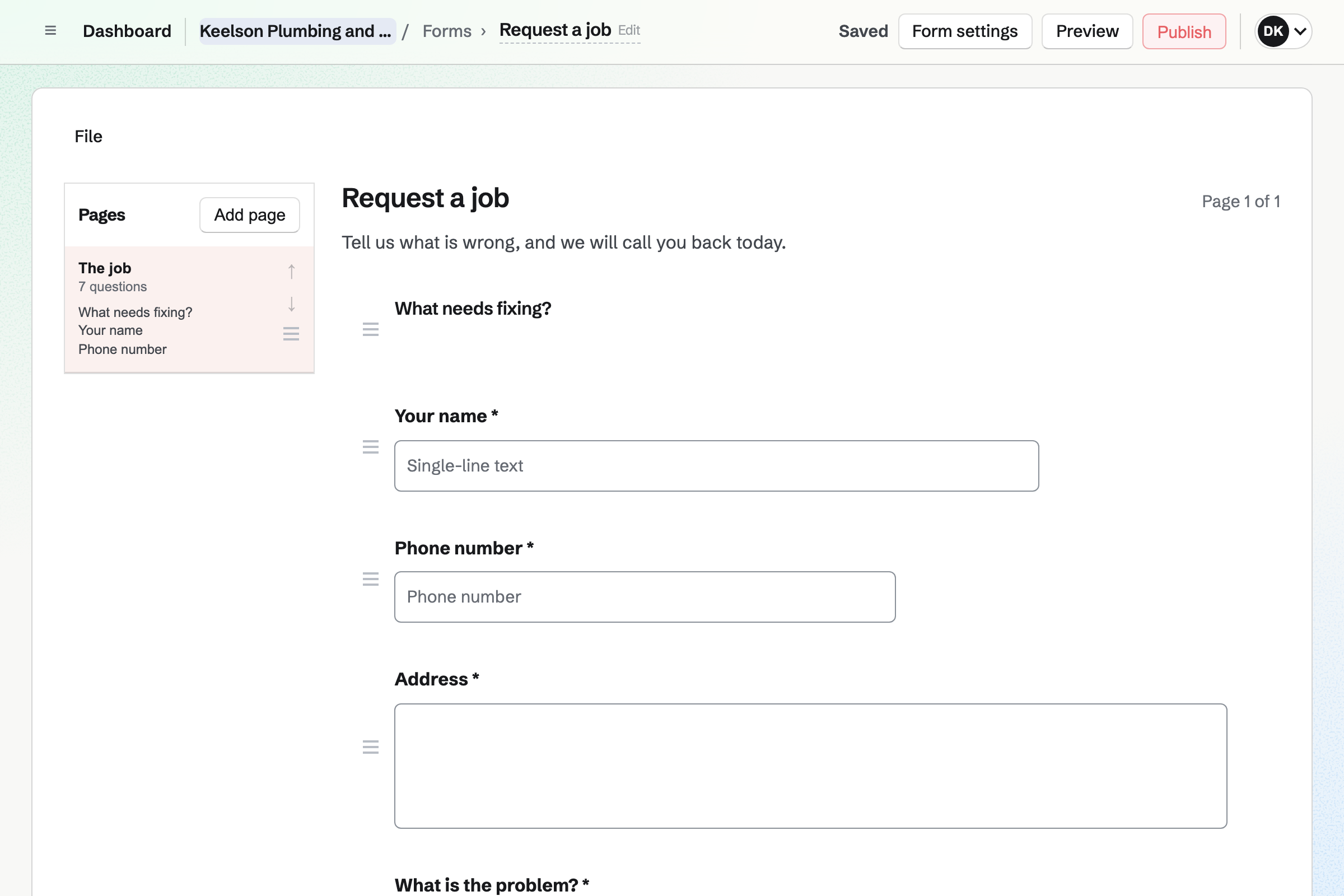This screenshot has height=896, width=1344.
Task: Edit the Request a job title
Action: (628, 30)
